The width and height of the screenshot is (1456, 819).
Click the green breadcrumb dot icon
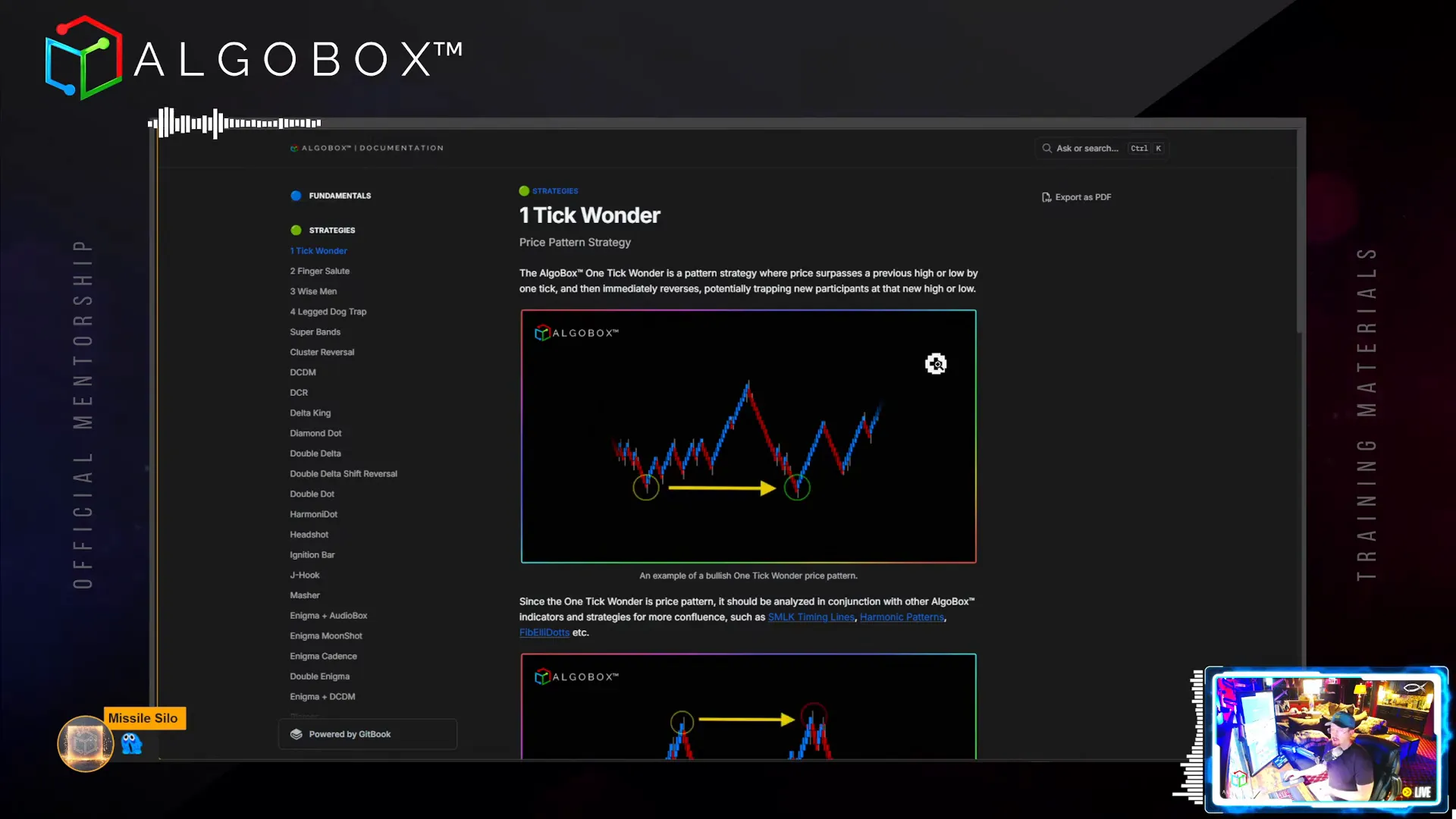click(x=524, y=191)
